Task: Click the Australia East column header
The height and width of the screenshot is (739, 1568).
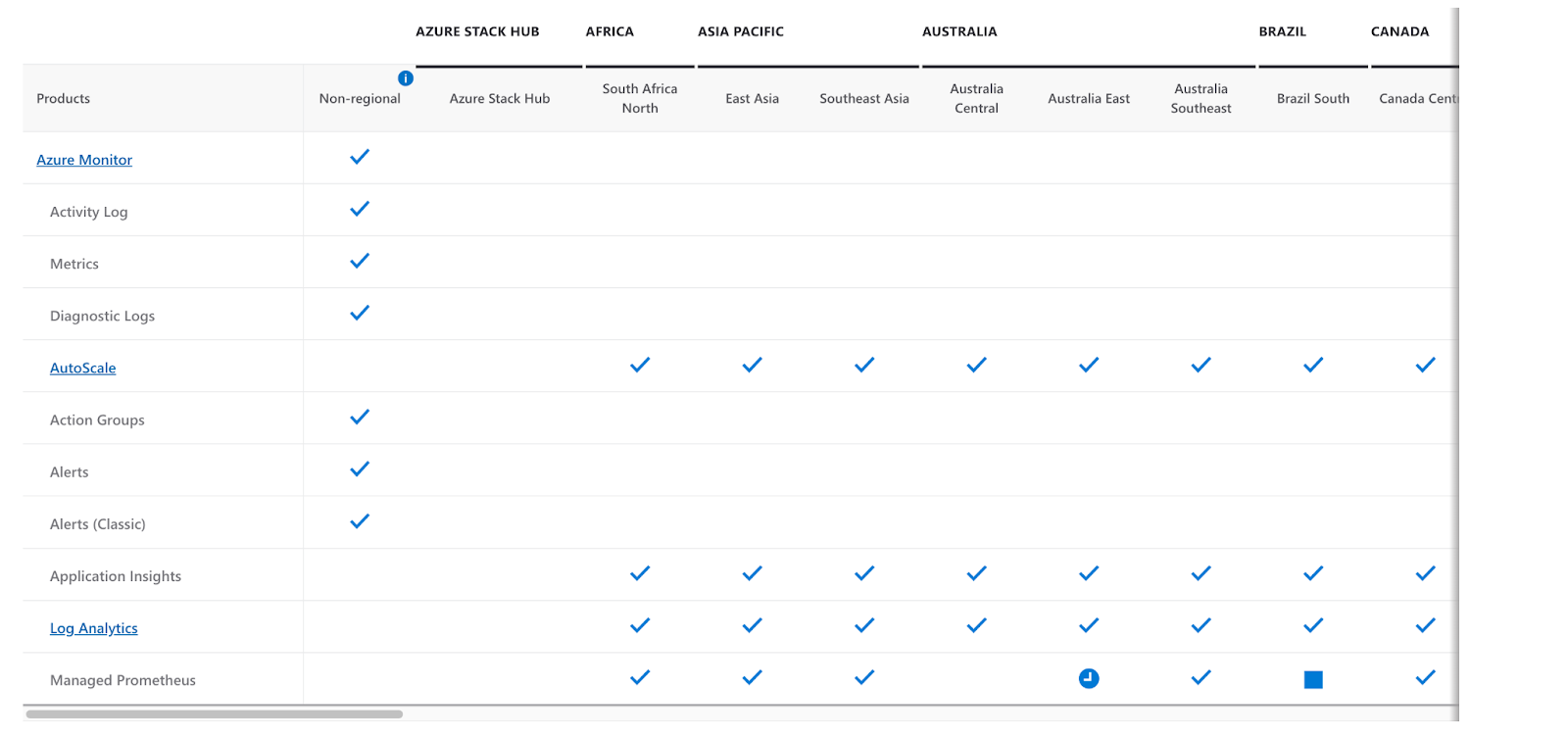Action: point(1089,98)
